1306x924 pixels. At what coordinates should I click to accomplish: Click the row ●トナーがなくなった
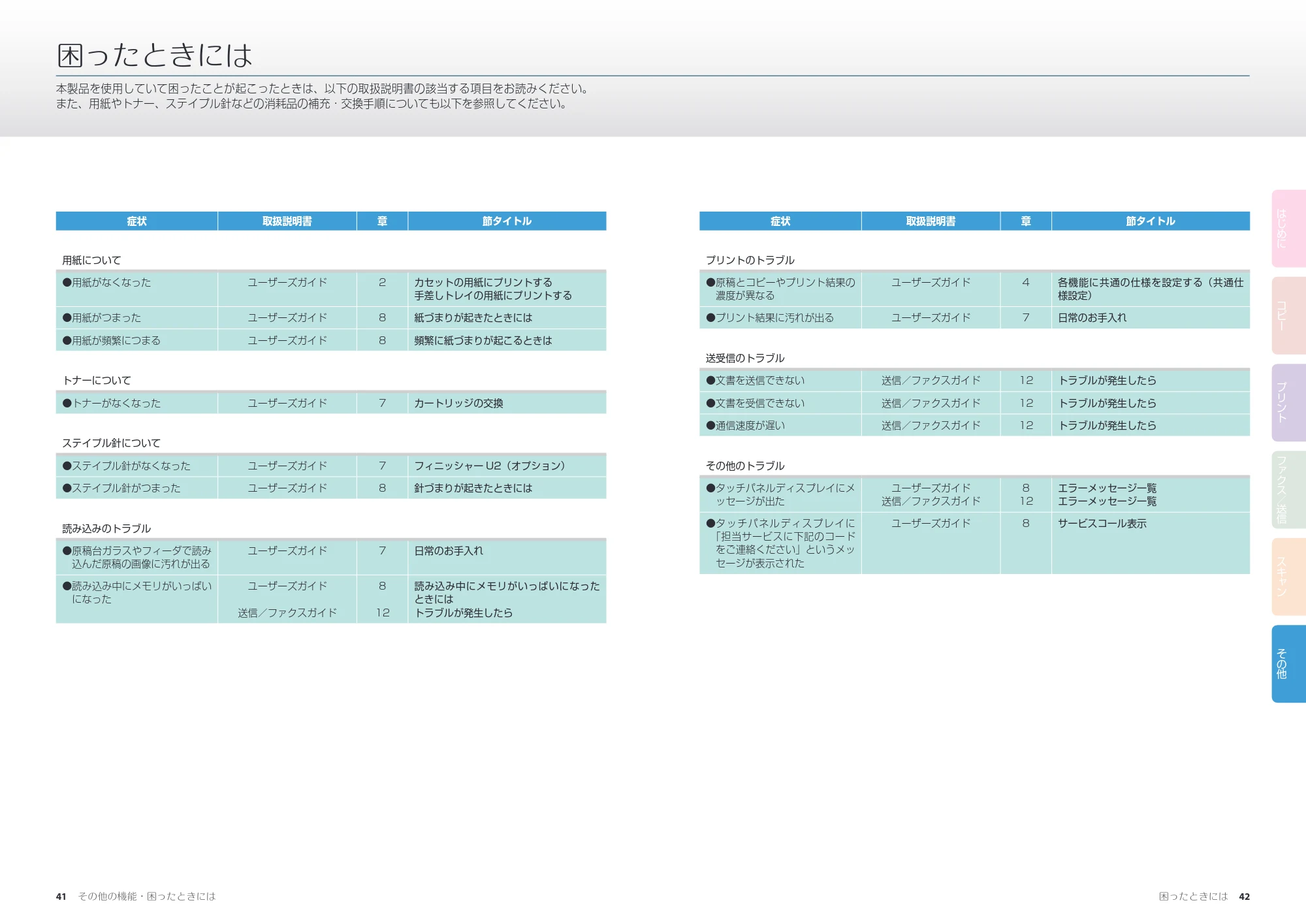pyautogui.click(x=331, y=403)
